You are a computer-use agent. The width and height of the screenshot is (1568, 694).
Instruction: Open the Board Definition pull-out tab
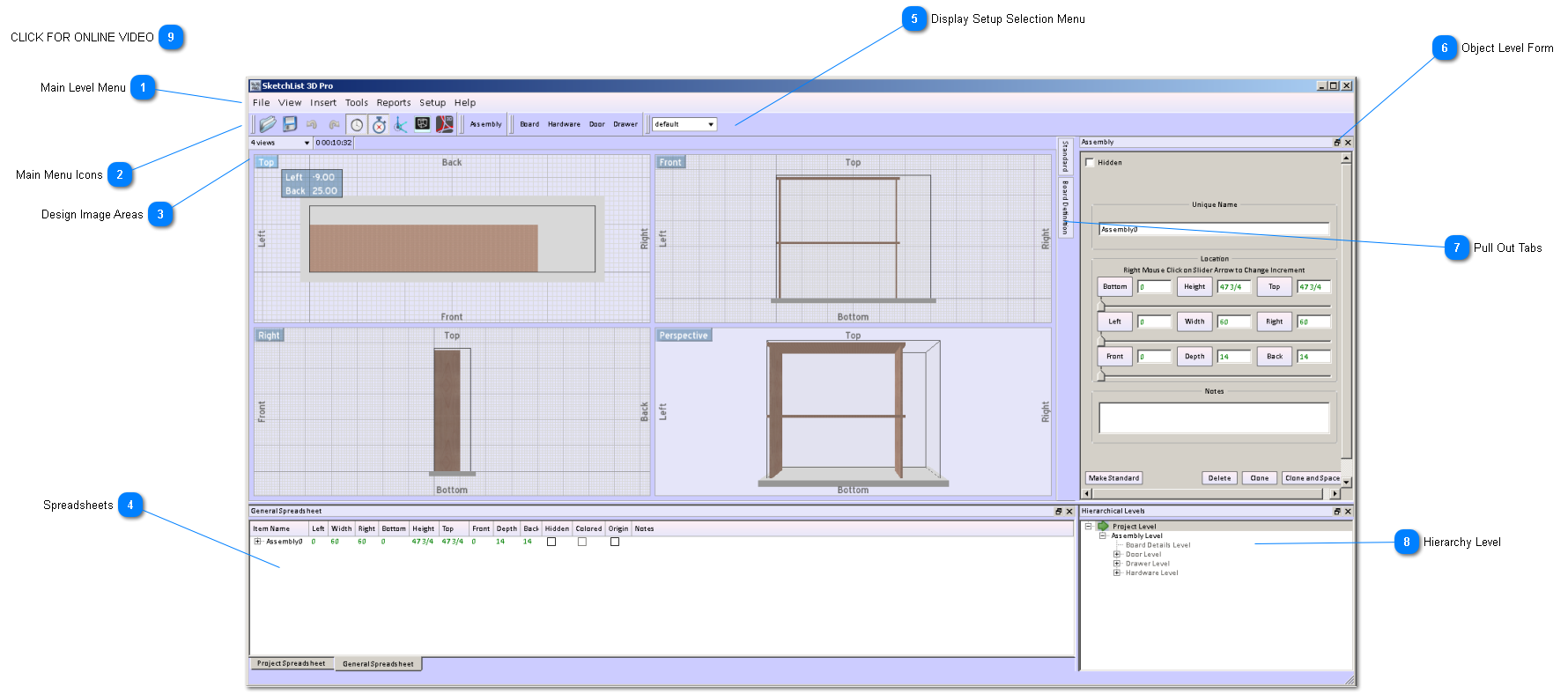1065,207
